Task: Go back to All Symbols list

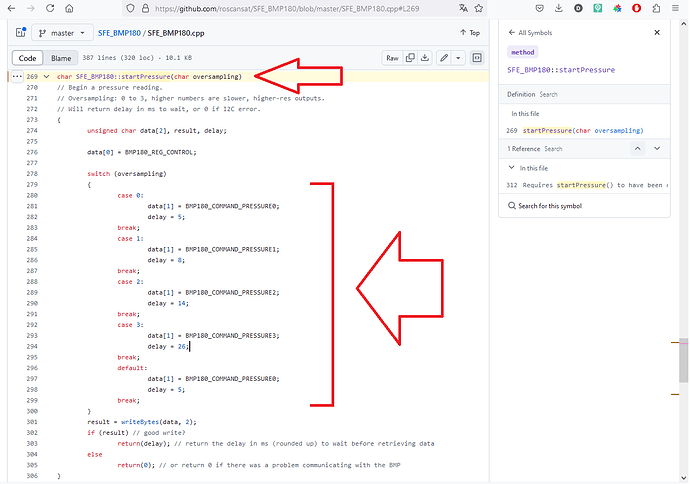Action: [x=530, y=33]
